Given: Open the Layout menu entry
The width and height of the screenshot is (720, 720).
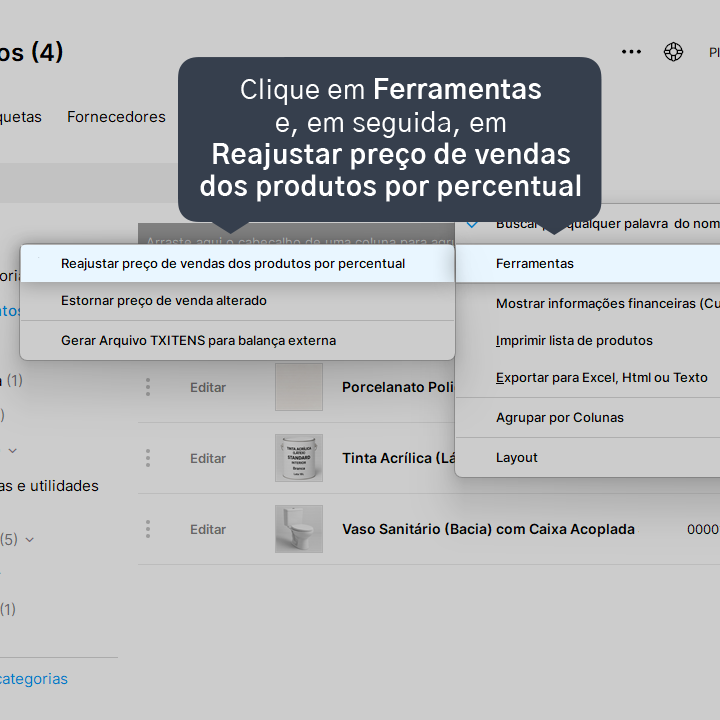Looking at the screenshot, I should [588, 457].
